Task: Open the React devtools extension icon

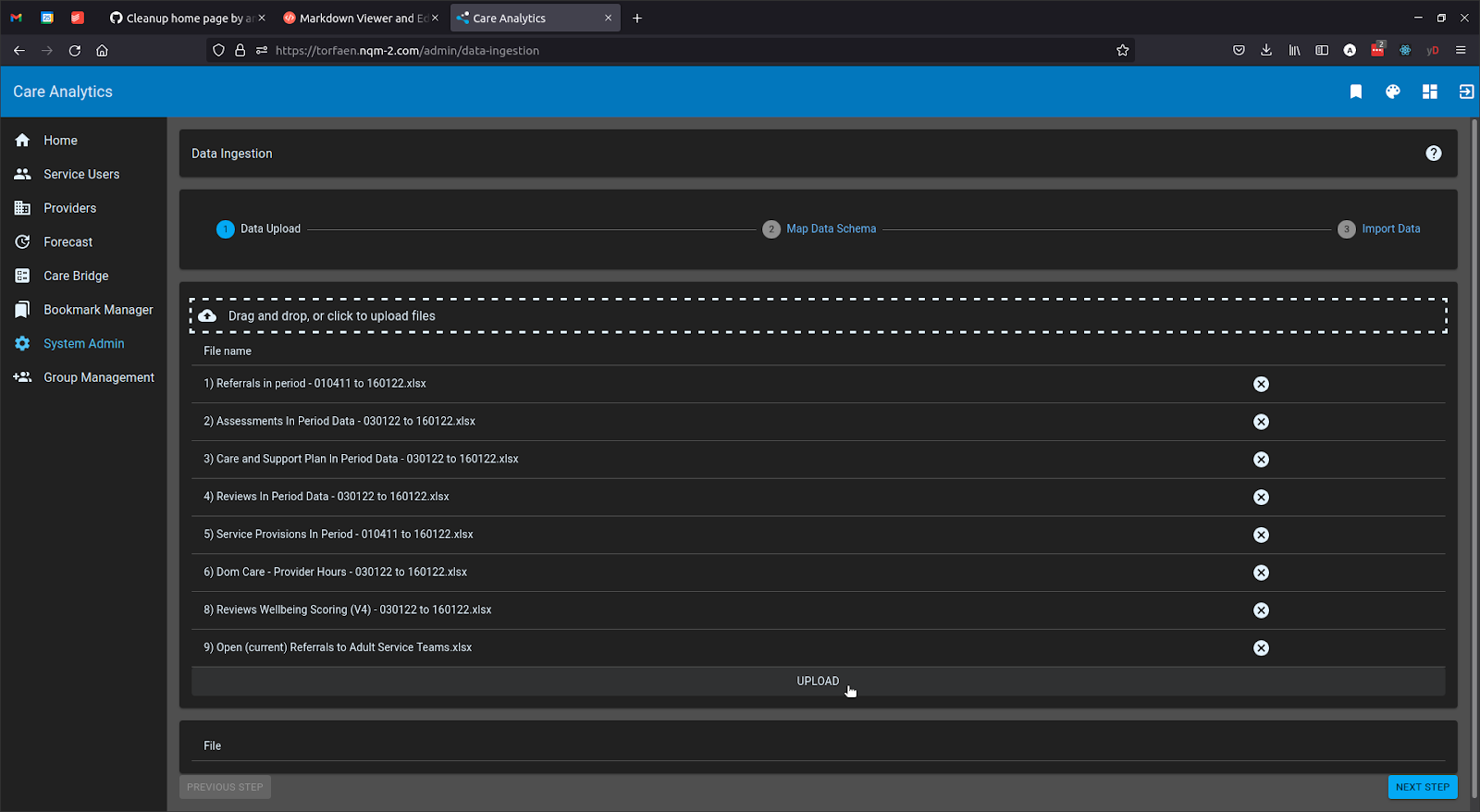Action: pyautogui.click(x=1405, y=51)
